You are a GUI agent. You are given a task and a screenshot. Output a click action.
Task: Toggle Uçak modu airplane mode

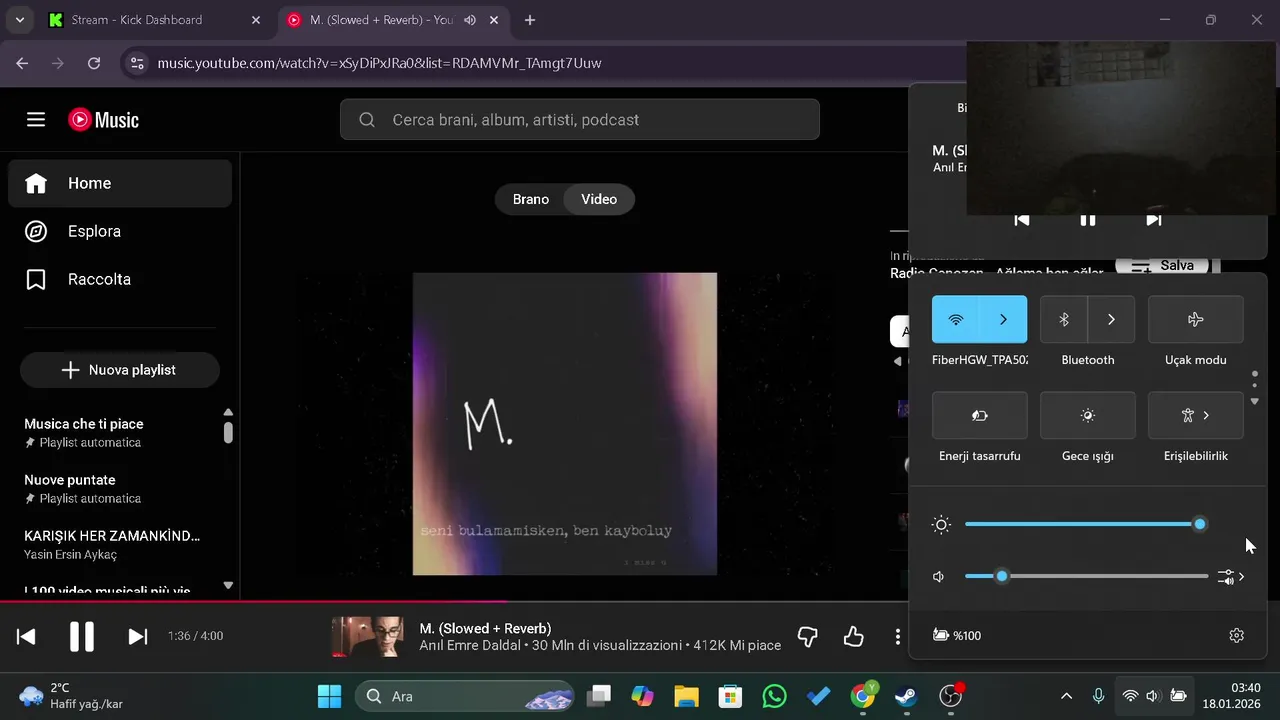tap(1196, 320)
